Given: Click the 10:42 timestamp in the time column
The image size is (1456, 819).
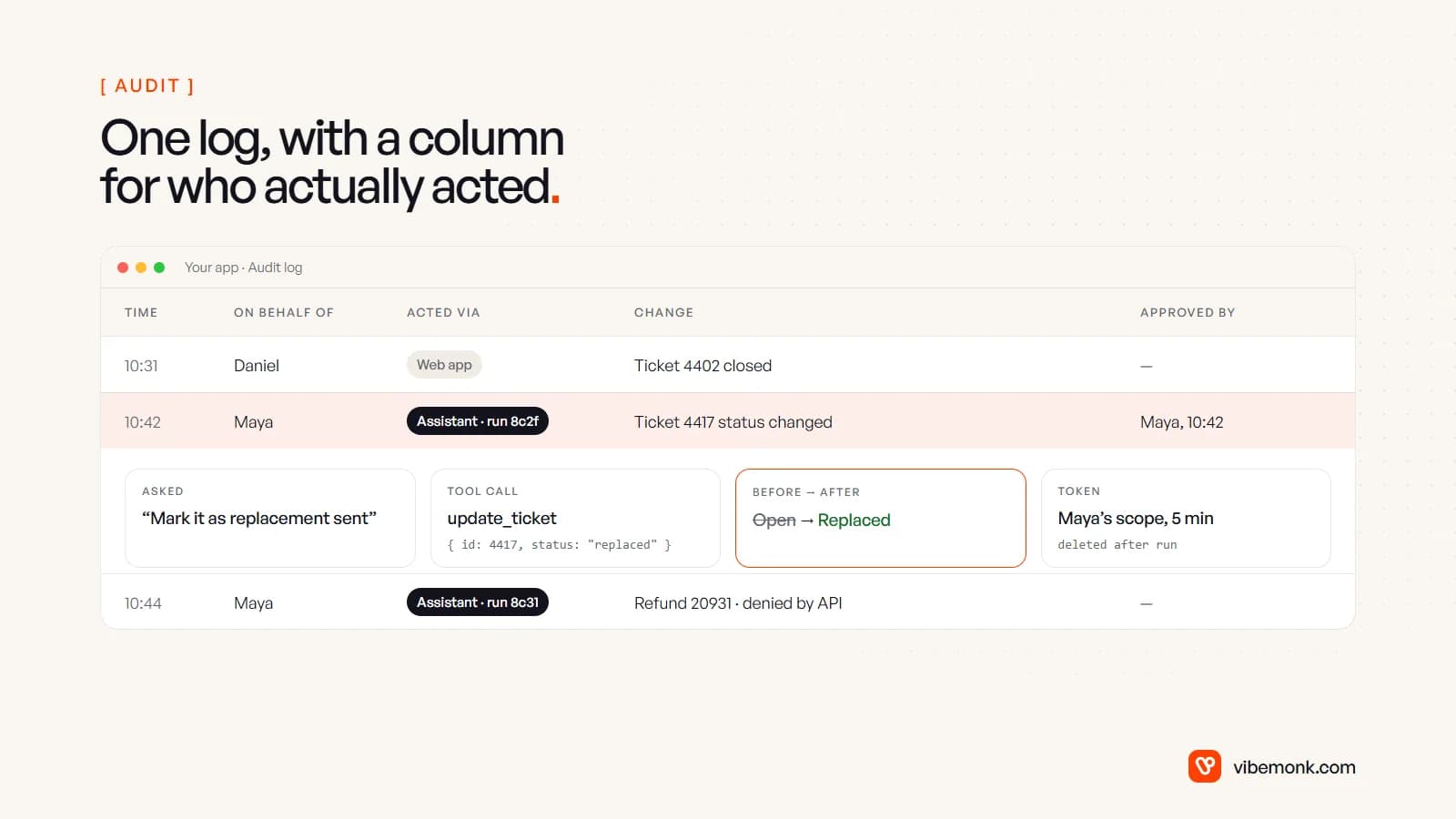Looking at the screenshot, I should [x=143, y=422].
